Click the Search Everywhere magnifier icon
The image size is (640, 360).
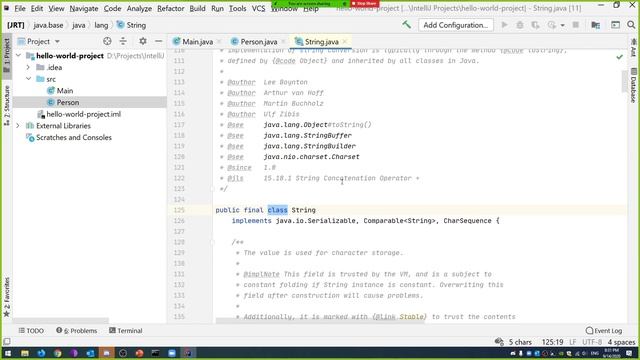631,25
